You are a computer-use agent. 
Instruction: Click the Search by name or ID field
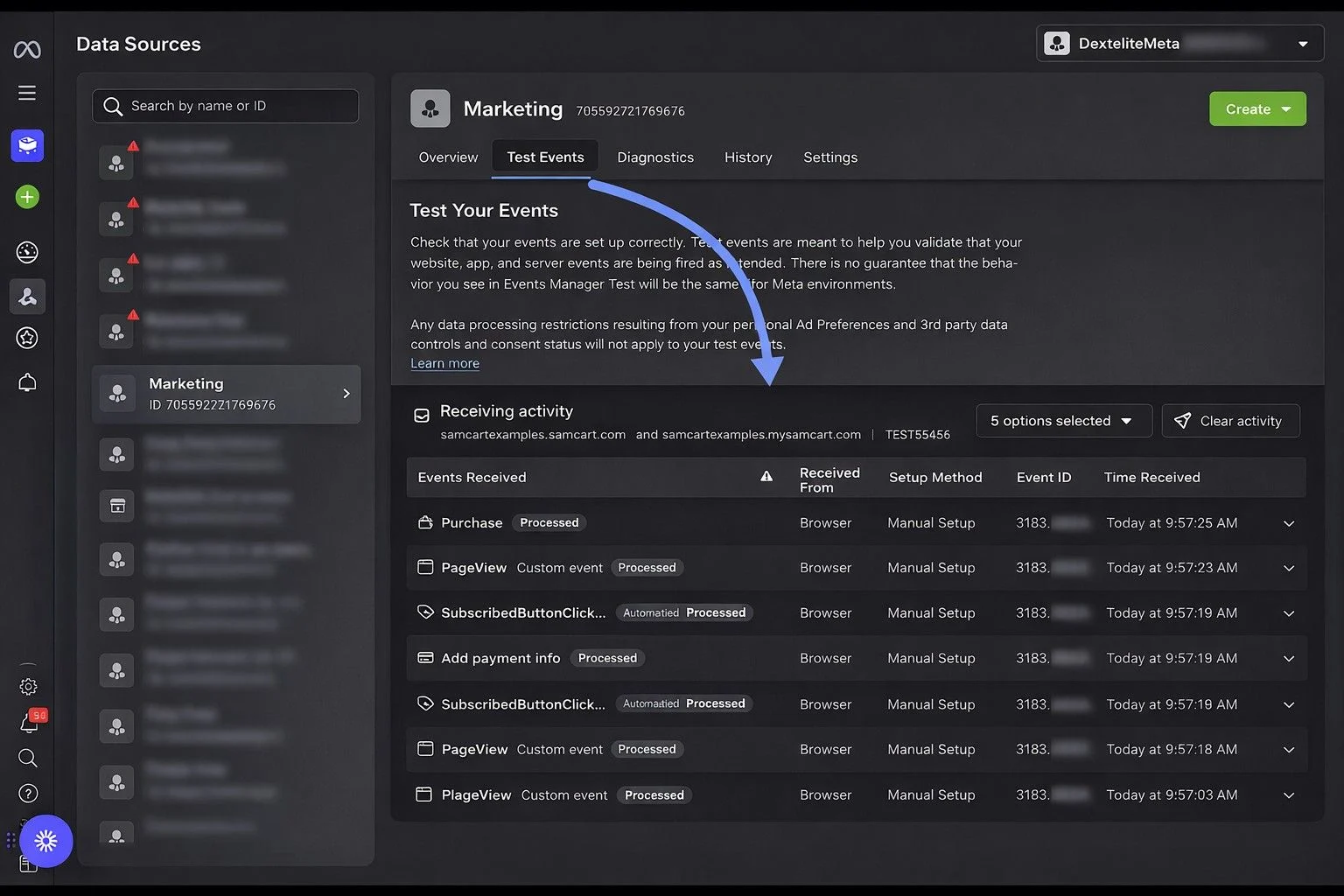[226, 106]
